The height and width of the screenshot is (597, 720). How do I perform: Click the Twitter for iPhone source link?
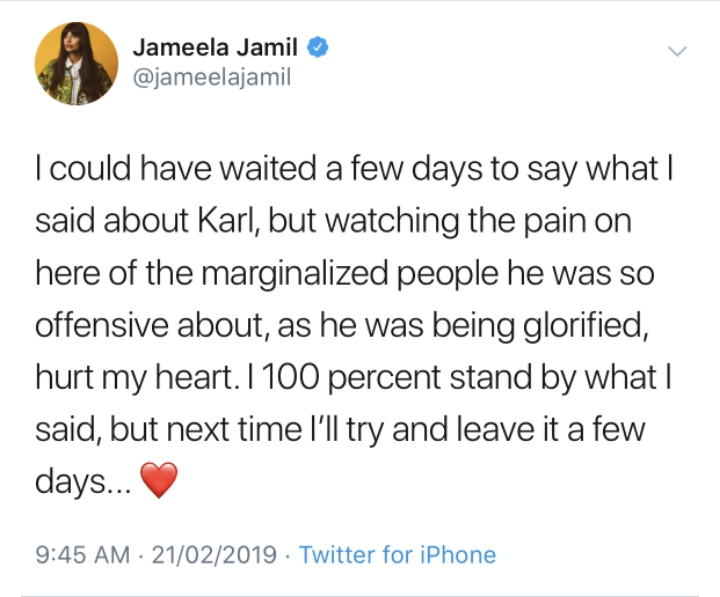click(x=397, y=554)
